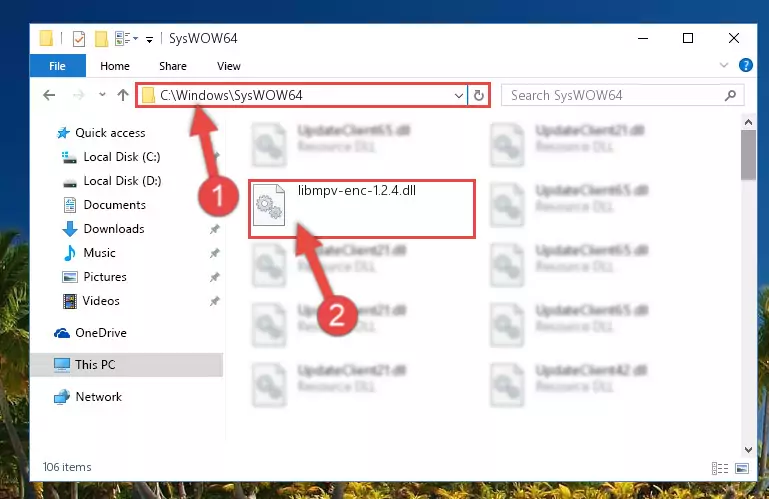Expand the address bar history dropdown
Image resolution: width=769 pixels, height=499 pixels.
(x=459, y=96)
